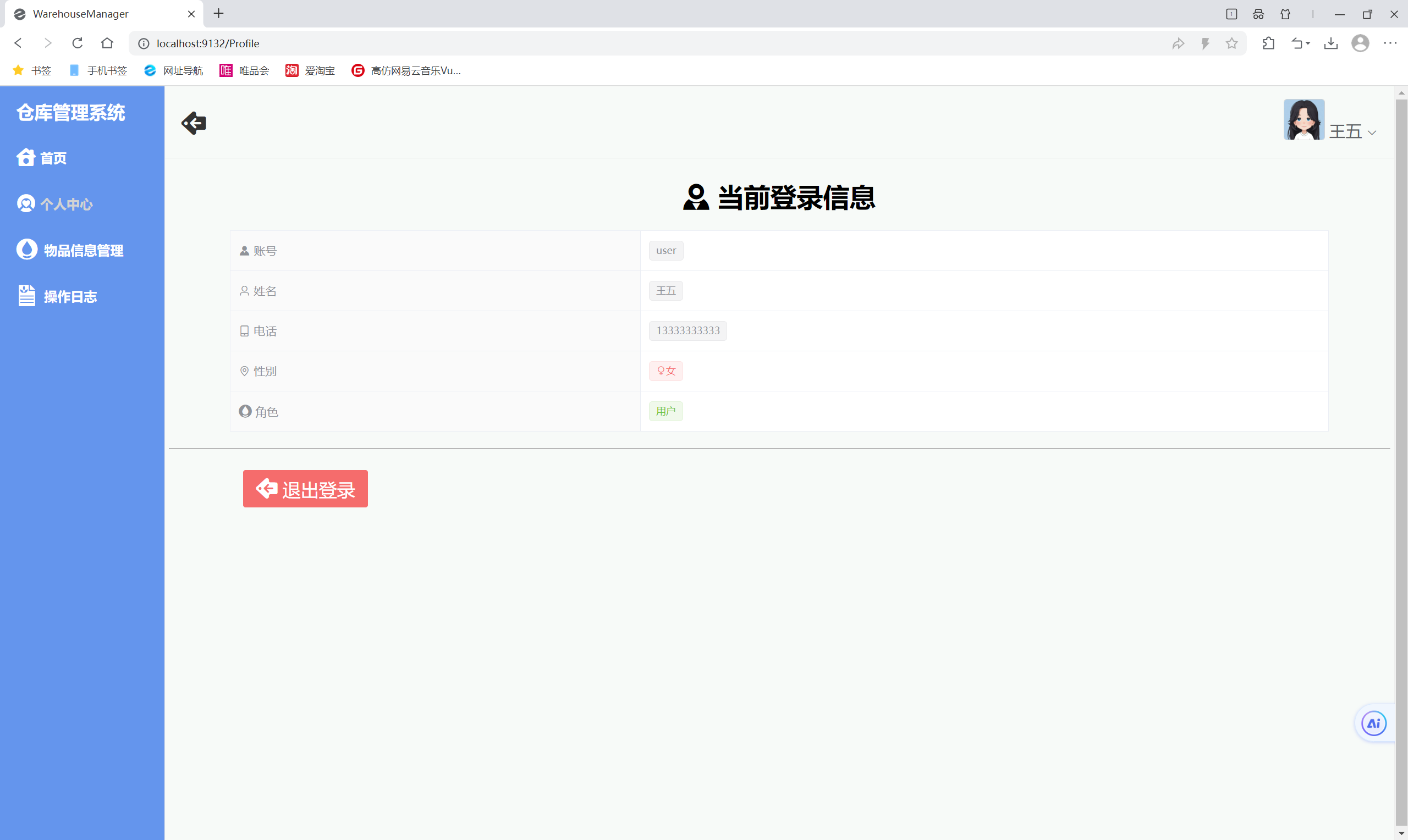Open 操作日志 via the document icon
Image resolution: width=1408 pixels, height=840 pixels.
tap(26, 295)
